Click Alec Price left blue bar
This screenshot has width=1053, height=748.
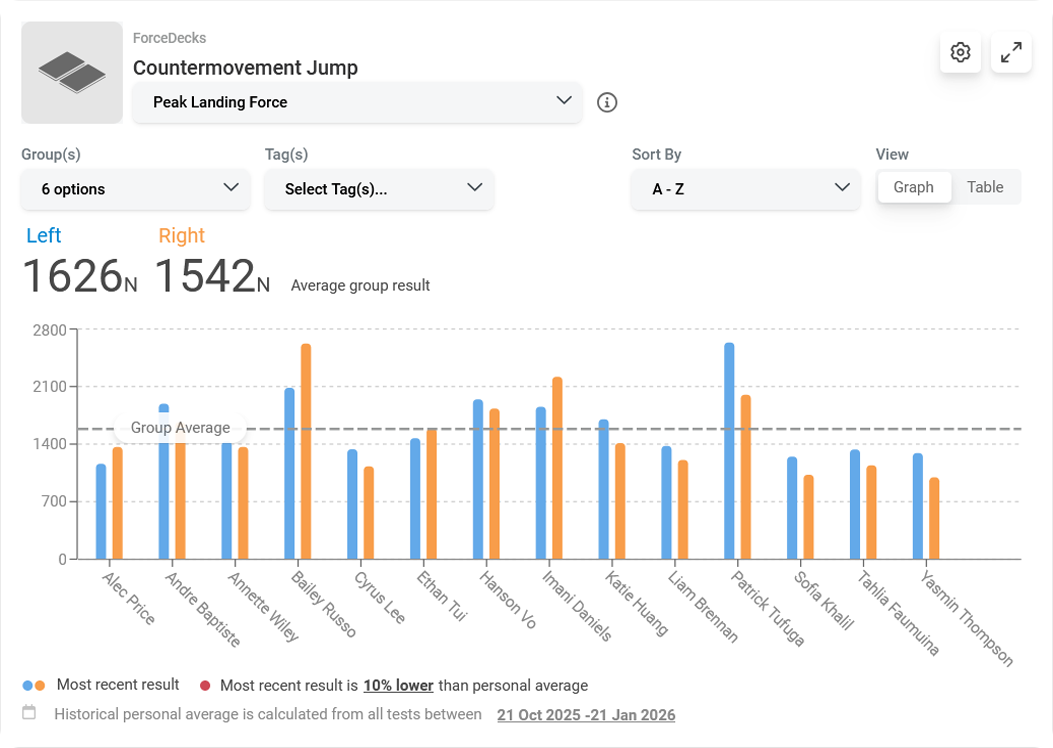(x=101, y=512)
